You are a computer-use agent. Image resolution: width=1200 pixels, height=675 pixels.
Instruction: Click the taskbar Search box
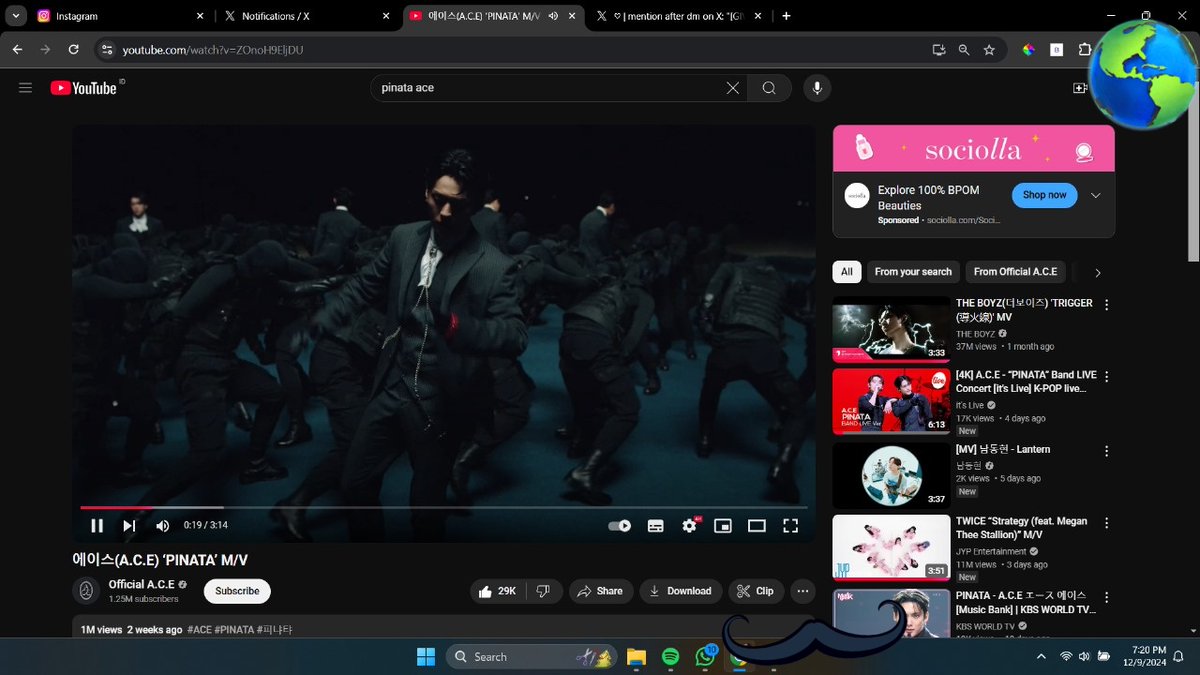click(531, 657)
